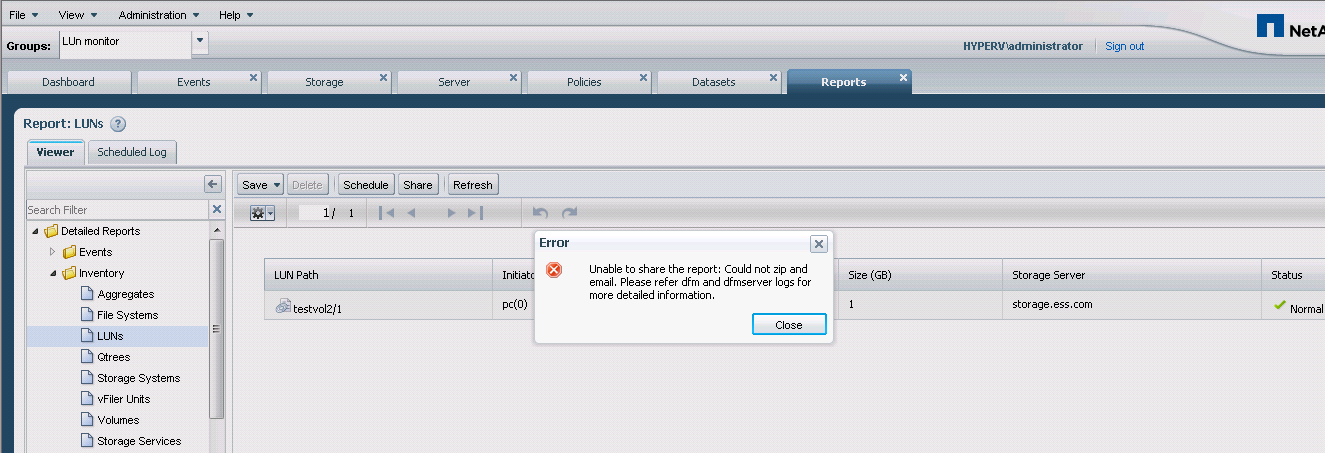Open the View menu
Screen dimensions: 1325x453
[77, 15]
